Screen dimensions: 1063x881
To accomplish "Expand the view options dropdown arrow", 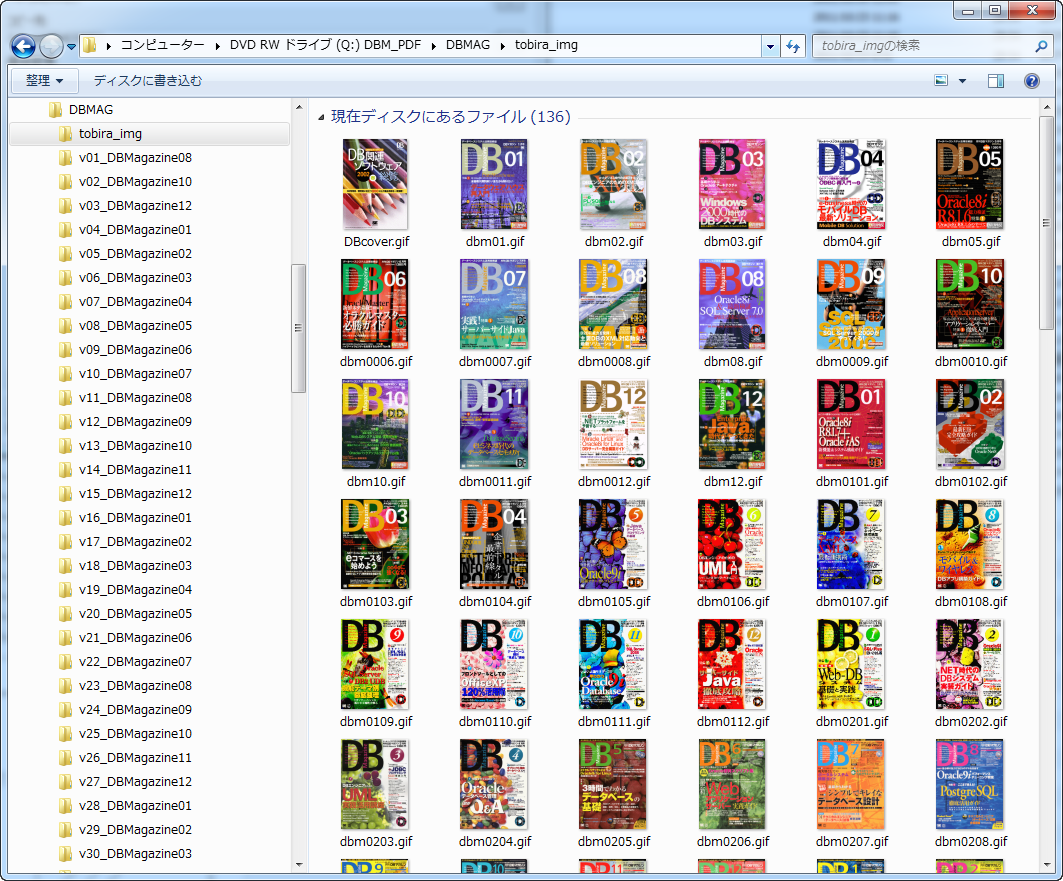I will 962,81.
